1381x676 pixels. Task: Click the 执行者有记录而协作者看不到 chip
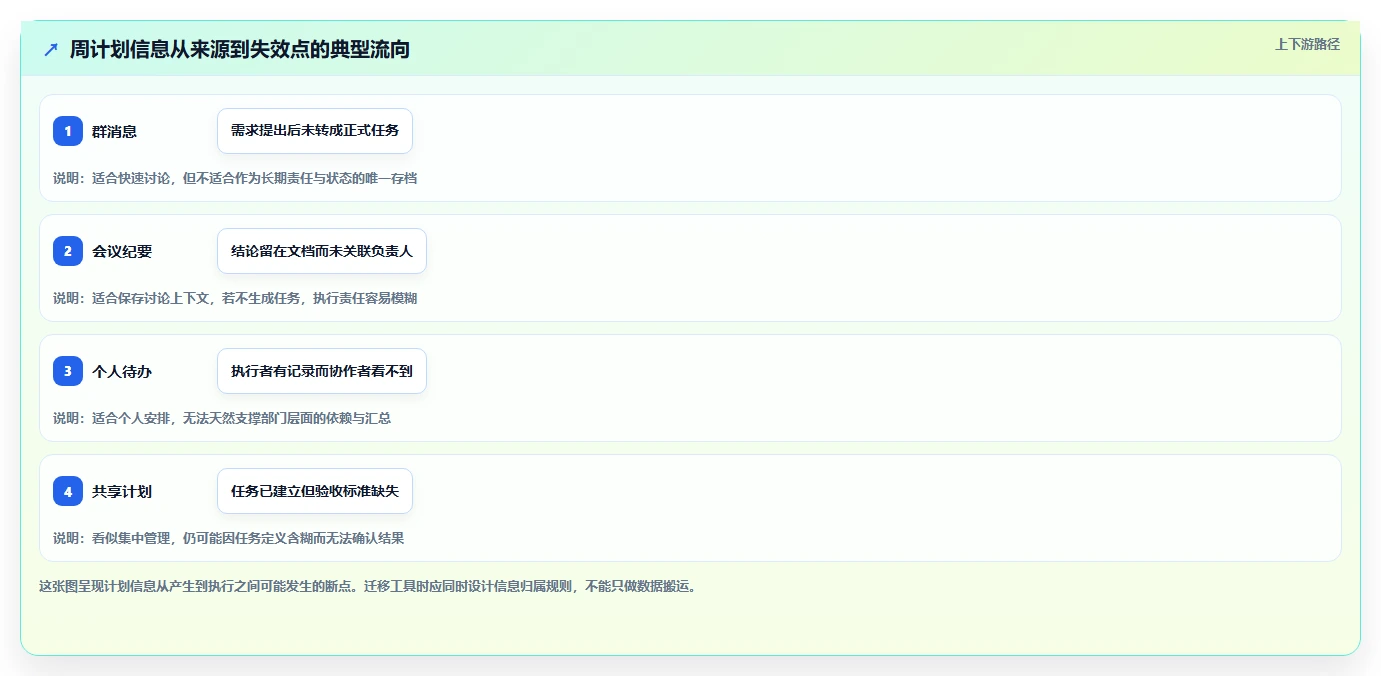[x=322, y=371]
